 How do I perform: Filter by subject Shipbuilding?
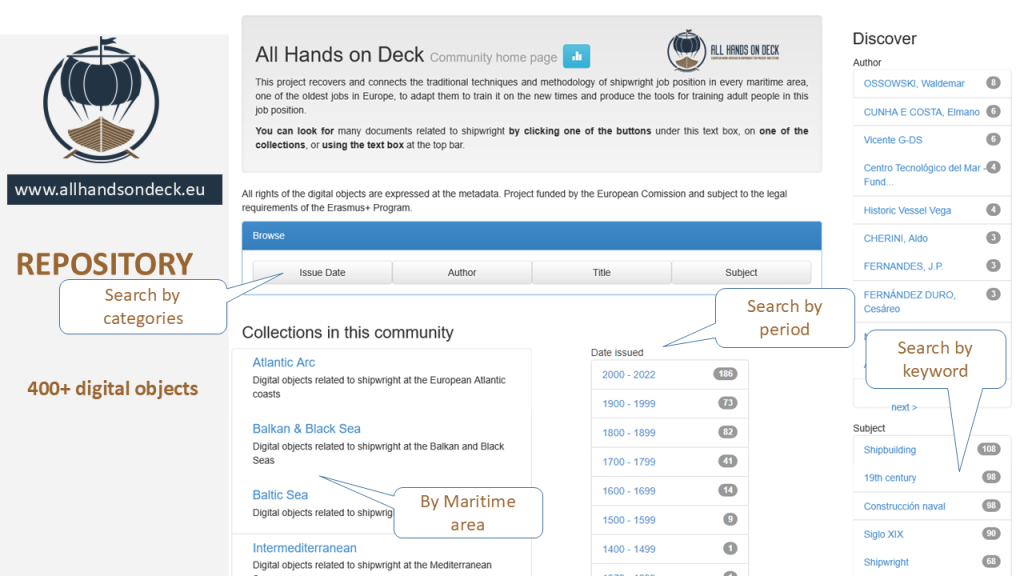[x=890, y=450]
